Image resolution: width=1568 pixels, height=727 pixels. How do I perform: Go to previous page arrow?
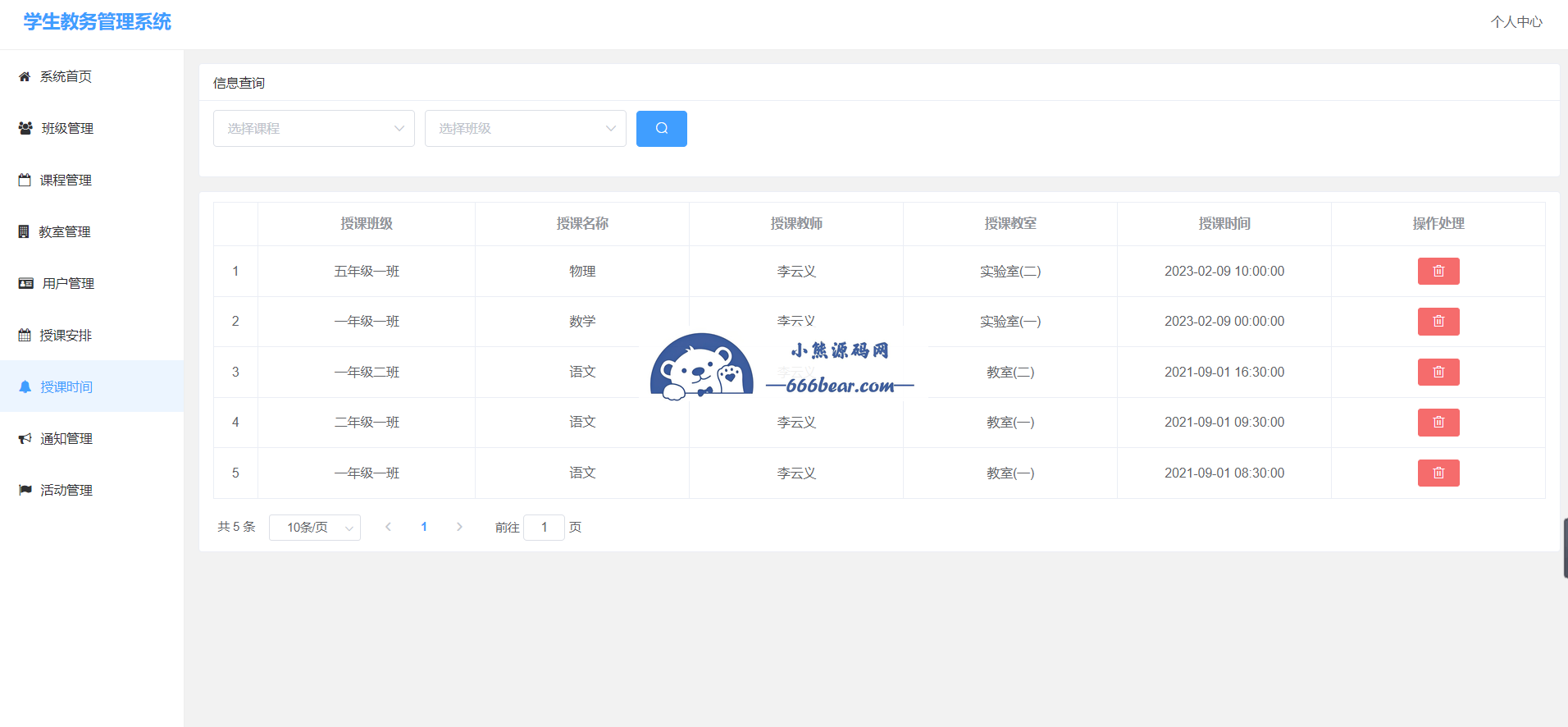[388, 527]
